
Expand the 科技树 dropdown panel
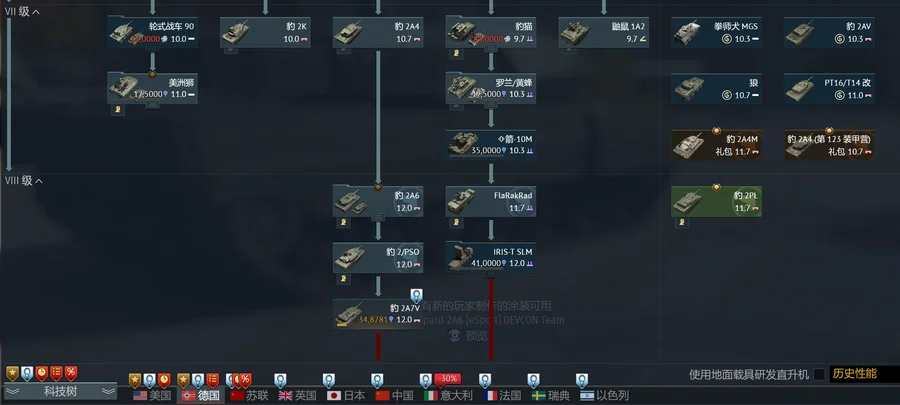[60, 392]
